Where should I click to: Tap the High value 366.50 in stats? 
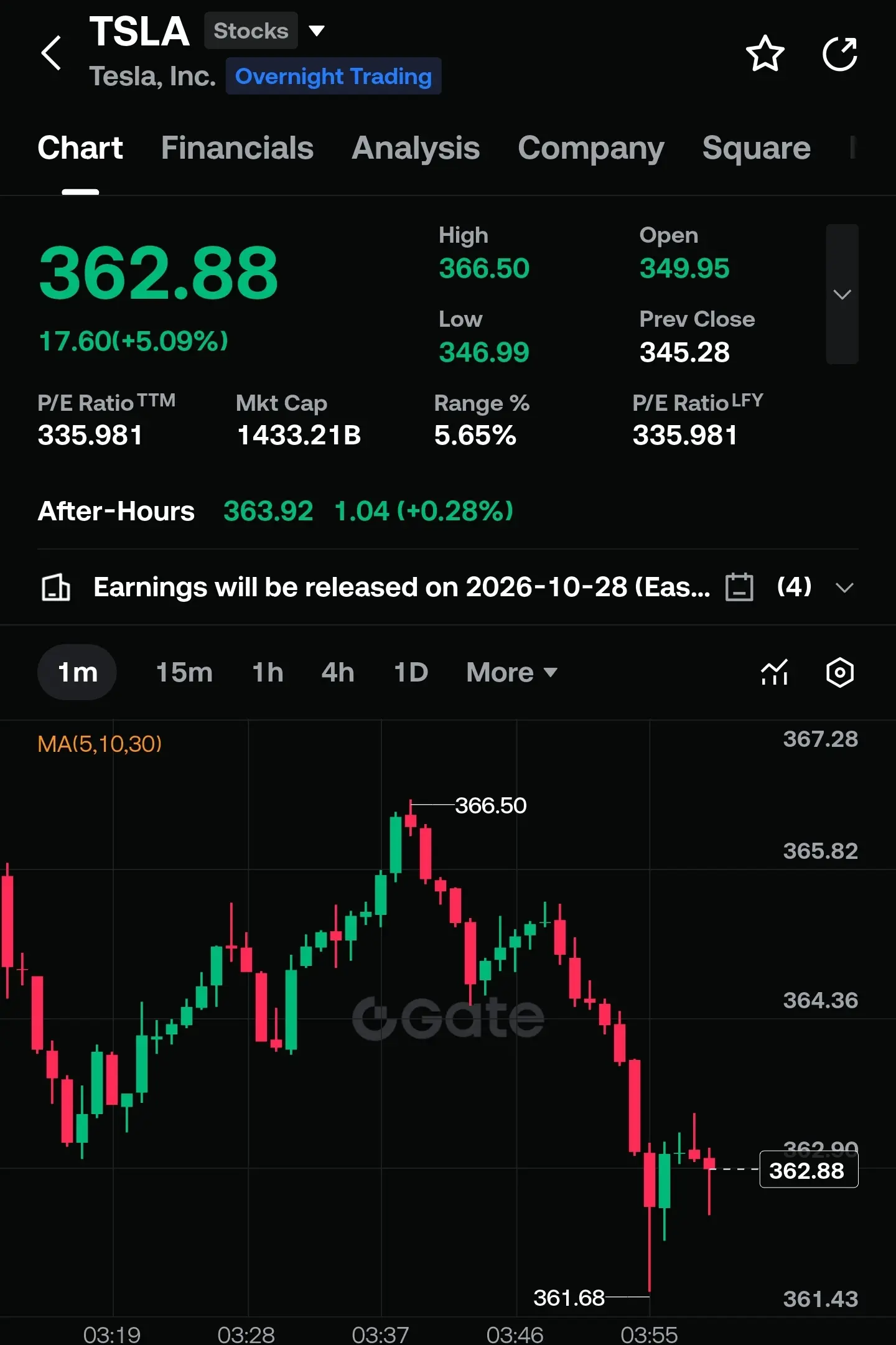[x=484, y=268]
